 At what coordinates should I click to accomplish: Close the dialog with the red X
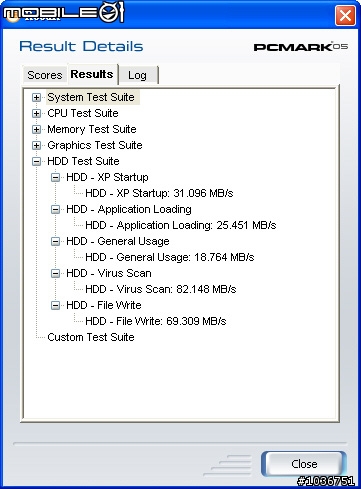(345, 16)
